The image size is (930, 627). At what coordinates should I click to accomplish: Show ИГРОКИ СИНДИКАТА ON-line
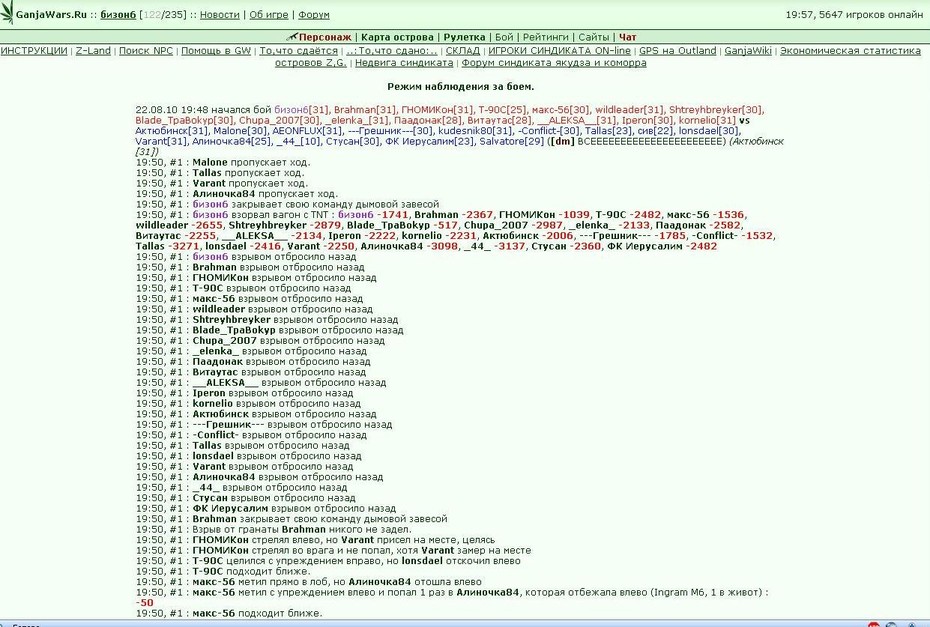tap(559, 51)
